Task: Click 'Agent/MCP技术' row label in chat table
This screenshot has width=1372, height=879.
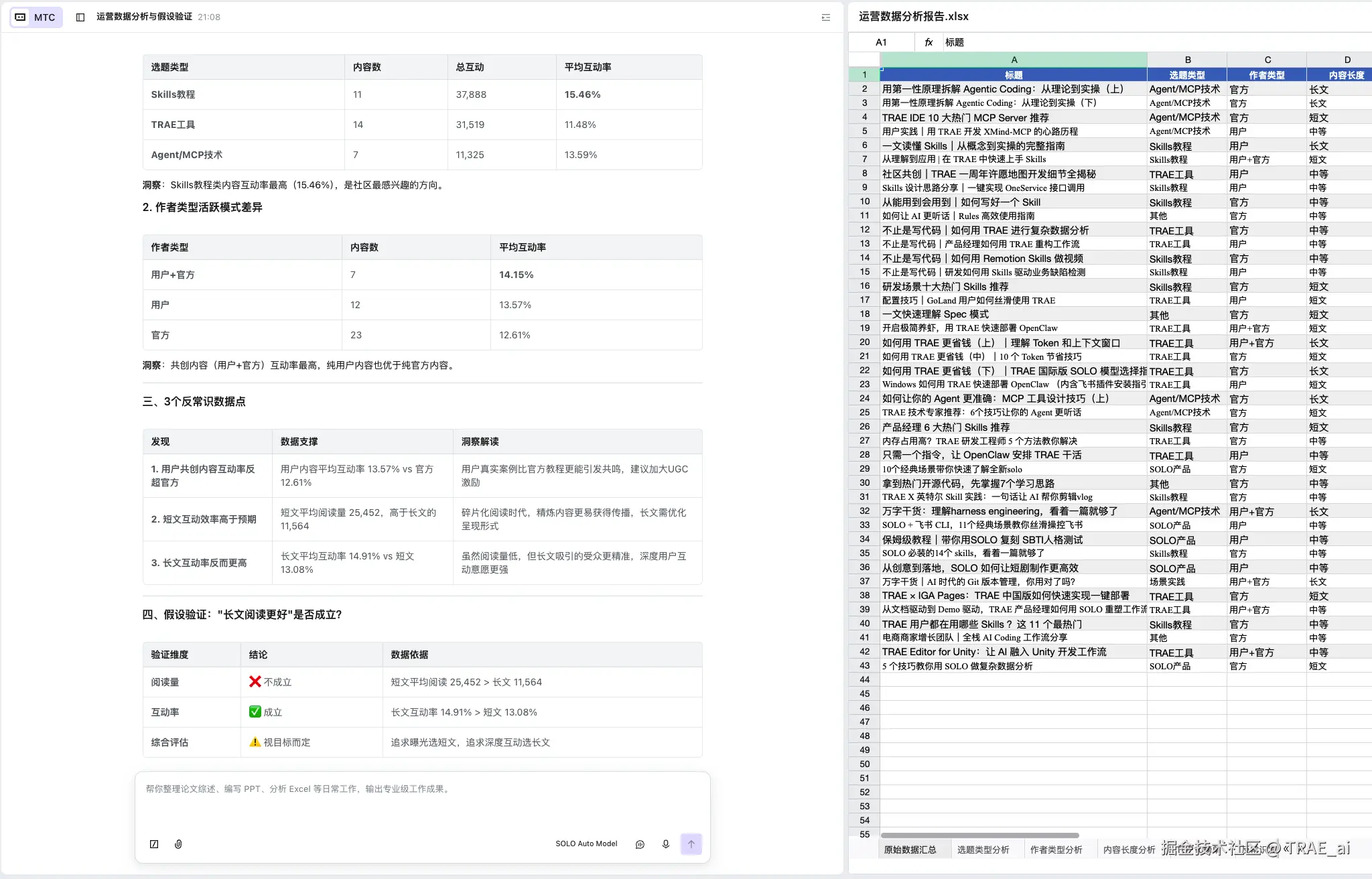Action: pos(186,155)
